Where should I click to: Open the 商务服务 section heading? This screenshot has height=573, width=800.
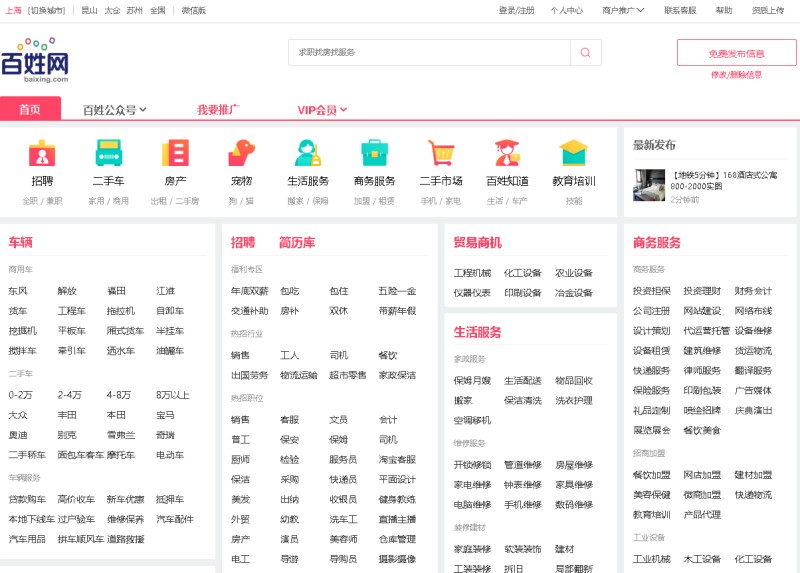(657, 242)
